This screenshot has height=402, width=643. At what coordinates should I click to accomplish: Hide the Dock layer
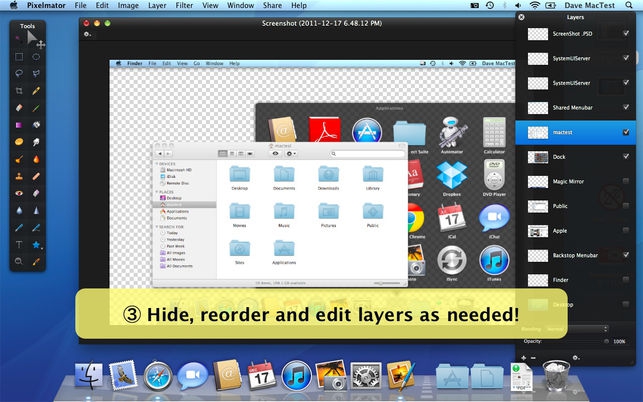point(626,156)
